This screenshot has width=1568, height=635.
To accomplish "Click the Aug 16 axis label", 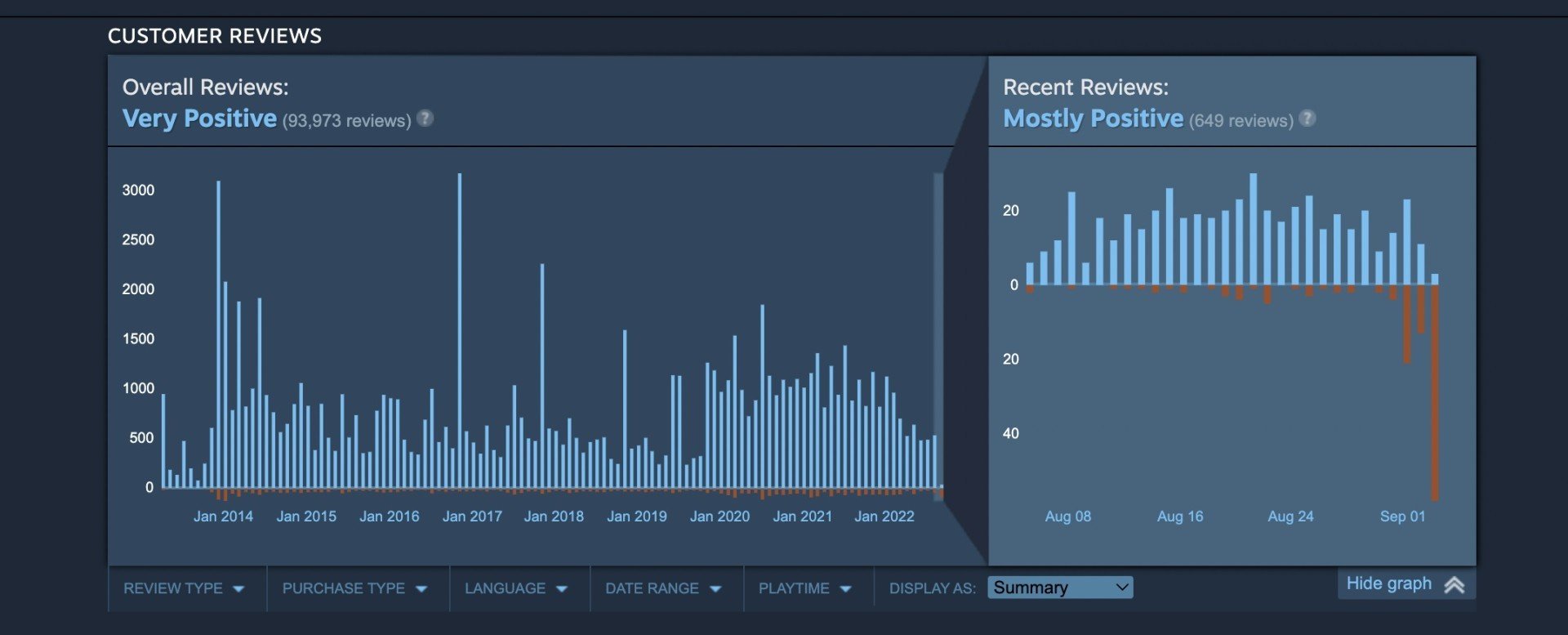I will coord(1180,516).
